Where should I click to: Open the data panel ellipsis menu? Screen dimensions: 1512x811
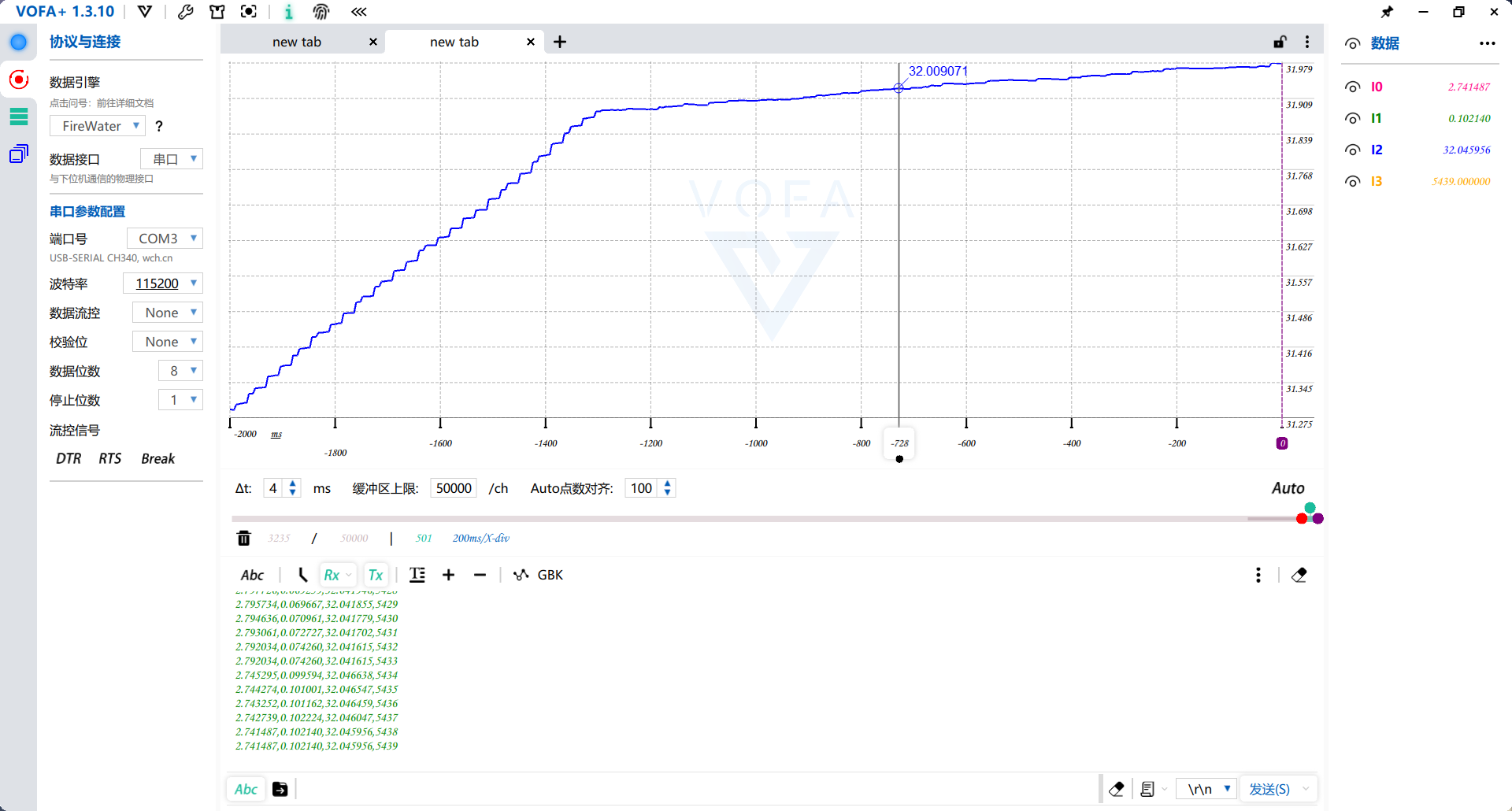click(1487, 43)
